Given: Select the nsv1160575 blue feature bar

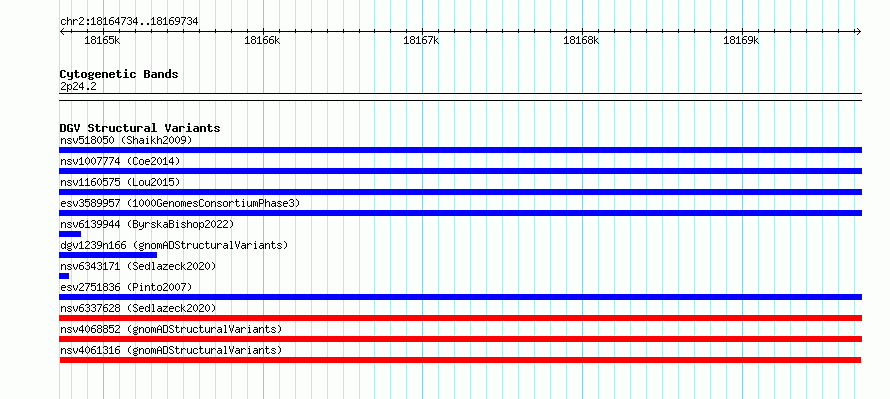Looking at the screenshot, I should (x=460, y=192).
